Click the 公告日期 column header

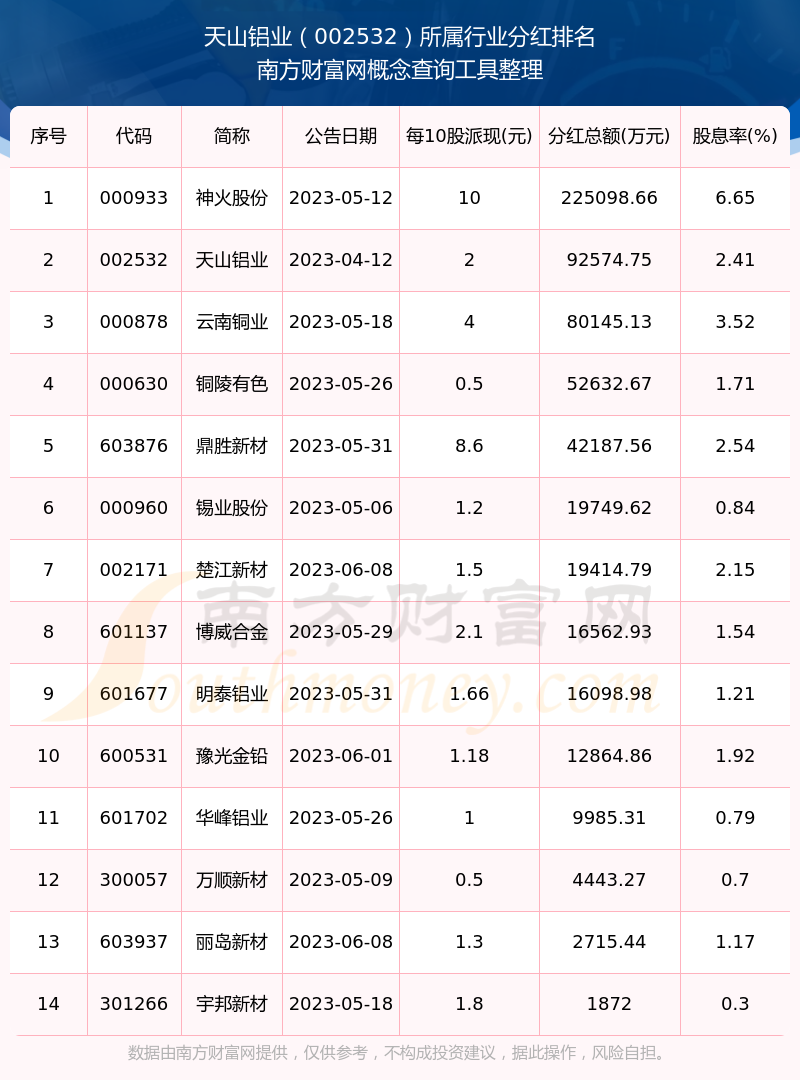tap(341, 136)
